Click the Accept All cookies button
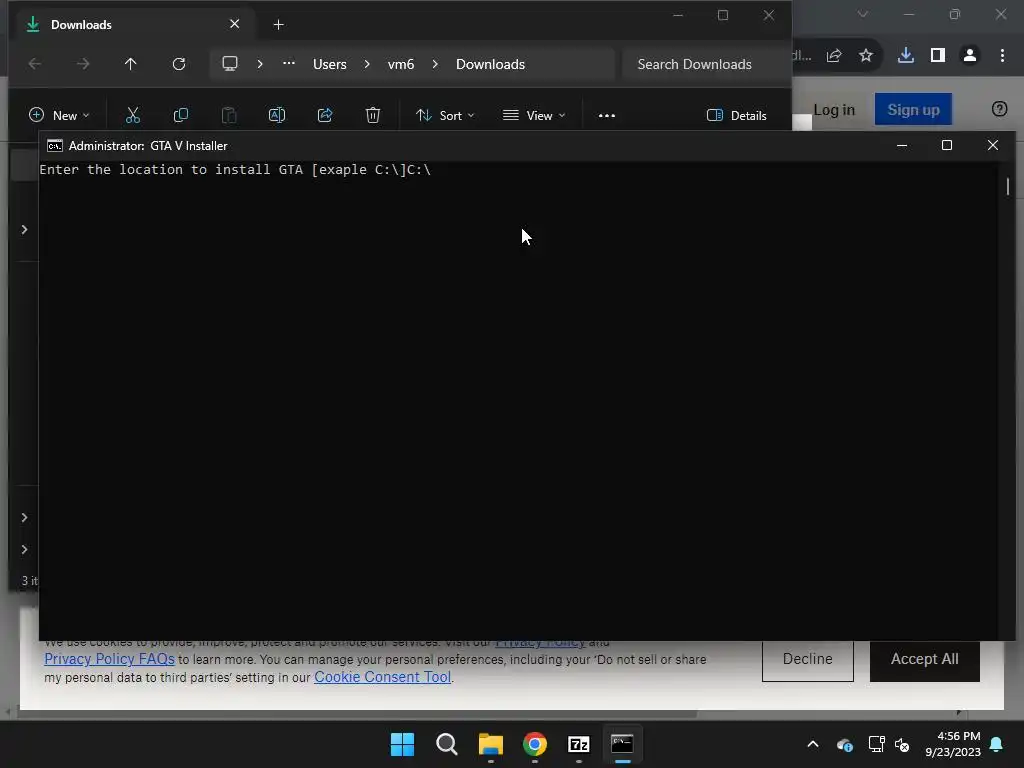Image resolution: width=1024 pixels, height=768 pixels. (x=925, y=660)
